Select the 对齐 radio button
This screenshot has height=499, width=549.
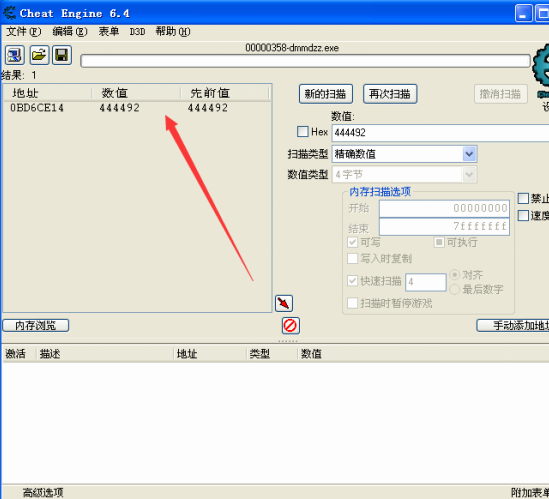point(454,275)
